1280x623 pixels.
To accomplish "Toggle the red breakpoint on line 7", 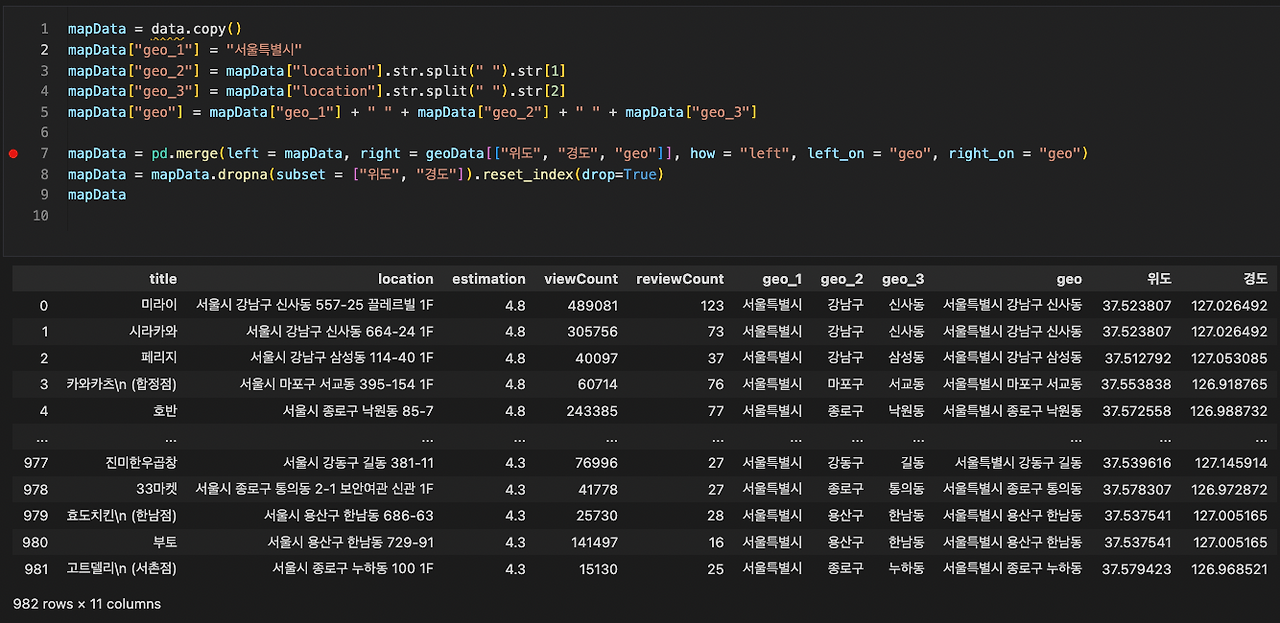I will coord(13,154).
